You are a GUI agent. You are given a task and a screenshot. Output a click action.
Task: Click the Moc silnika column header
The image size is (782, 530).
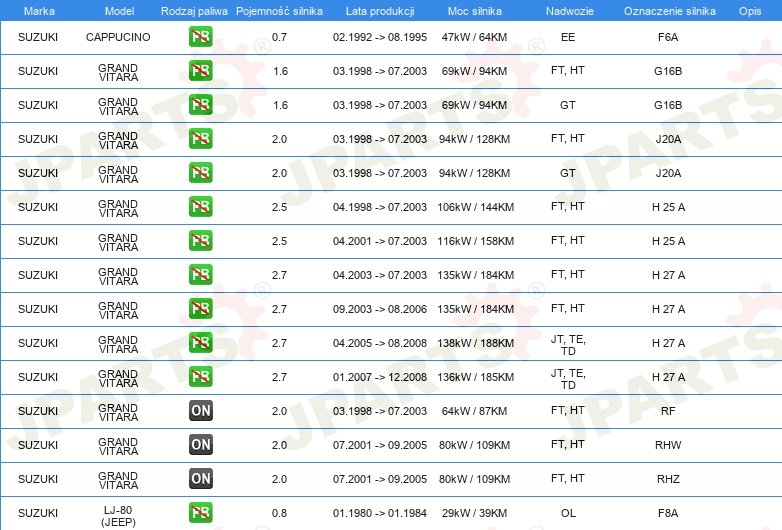point(474,11)
